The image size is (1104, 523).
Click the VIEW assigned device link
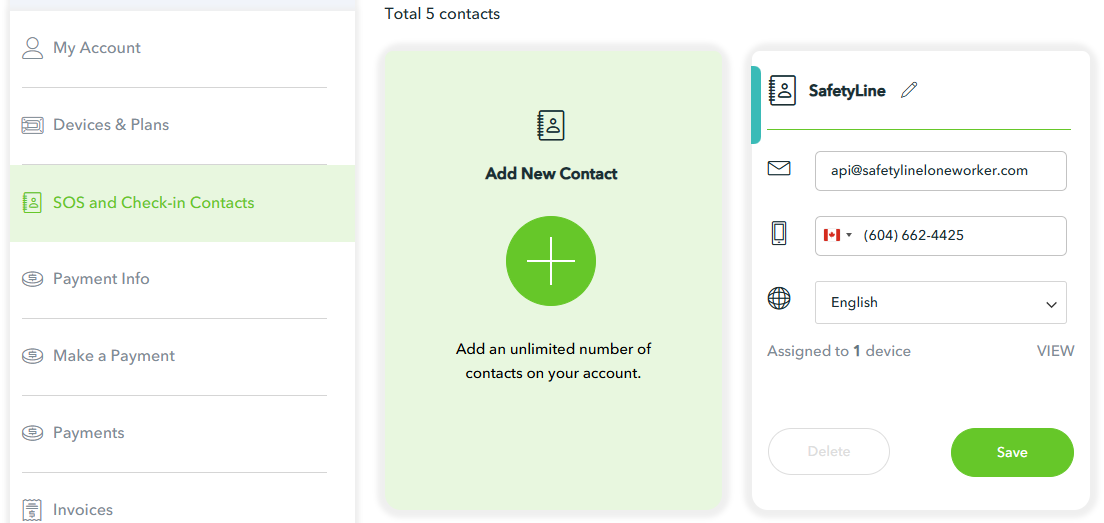coord(1055,351)
